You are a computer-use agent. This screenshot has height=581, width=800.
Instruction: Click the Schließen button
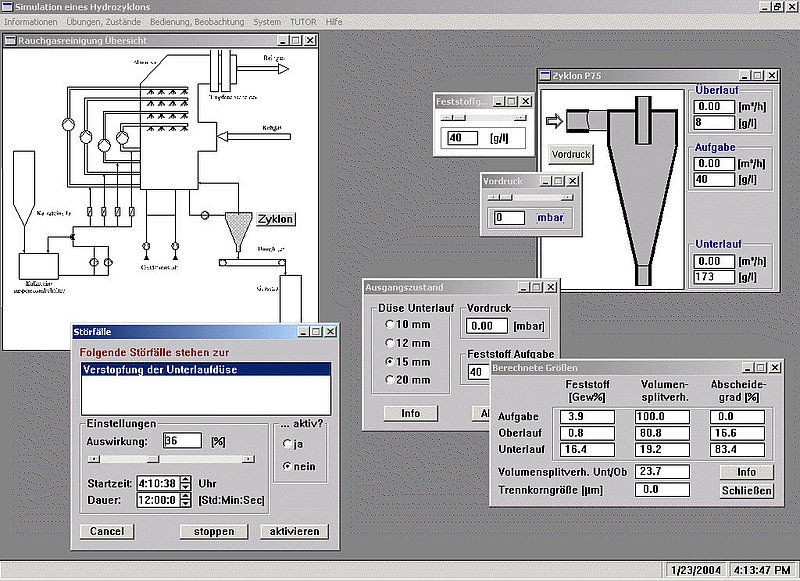pyautogui.click(x=746, y=491)
